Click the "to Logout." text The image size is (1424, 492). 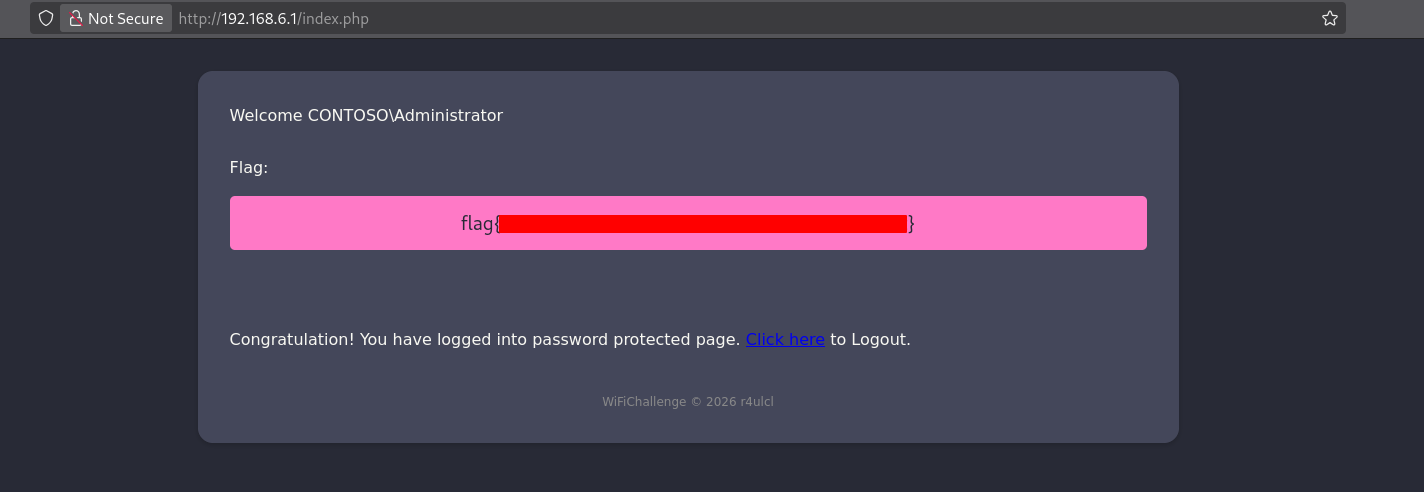click(x=870, y=339)
